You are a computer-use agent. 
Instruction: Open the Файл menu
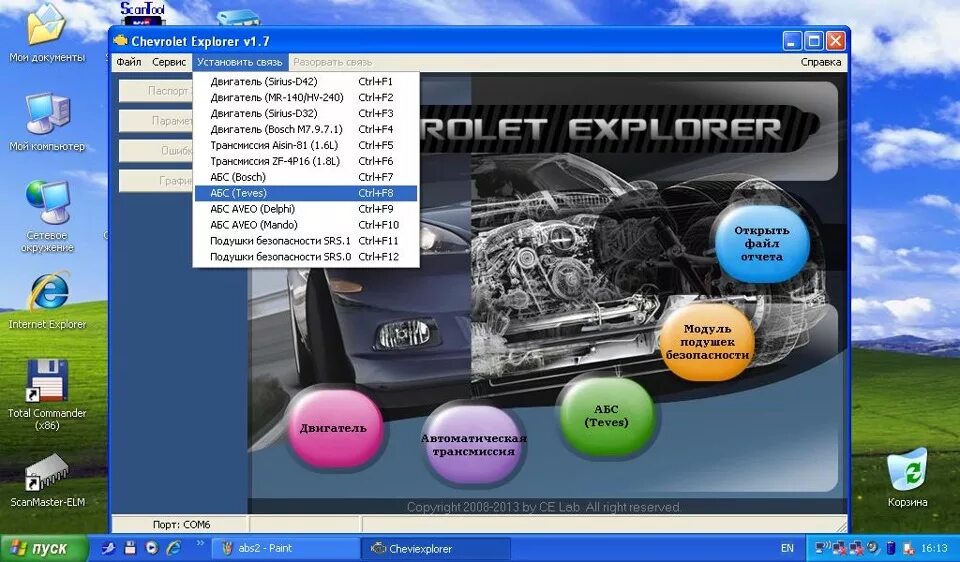click(129, 62)
